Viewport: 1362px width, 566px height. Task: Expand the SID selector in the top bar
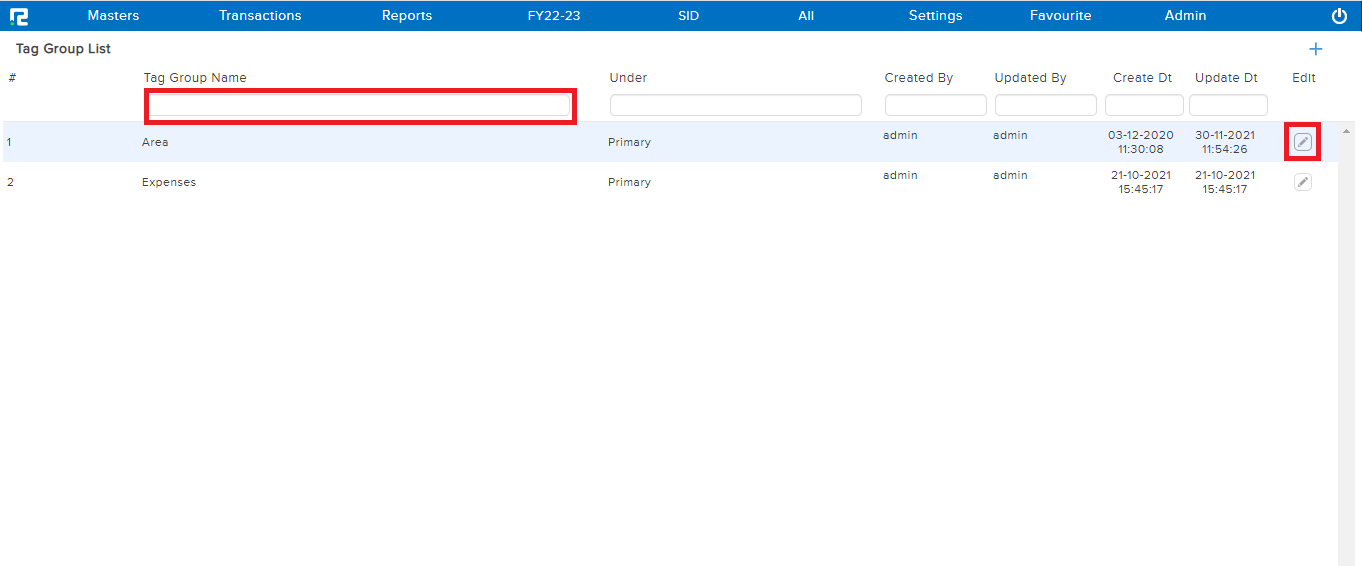tap(688, 16)
